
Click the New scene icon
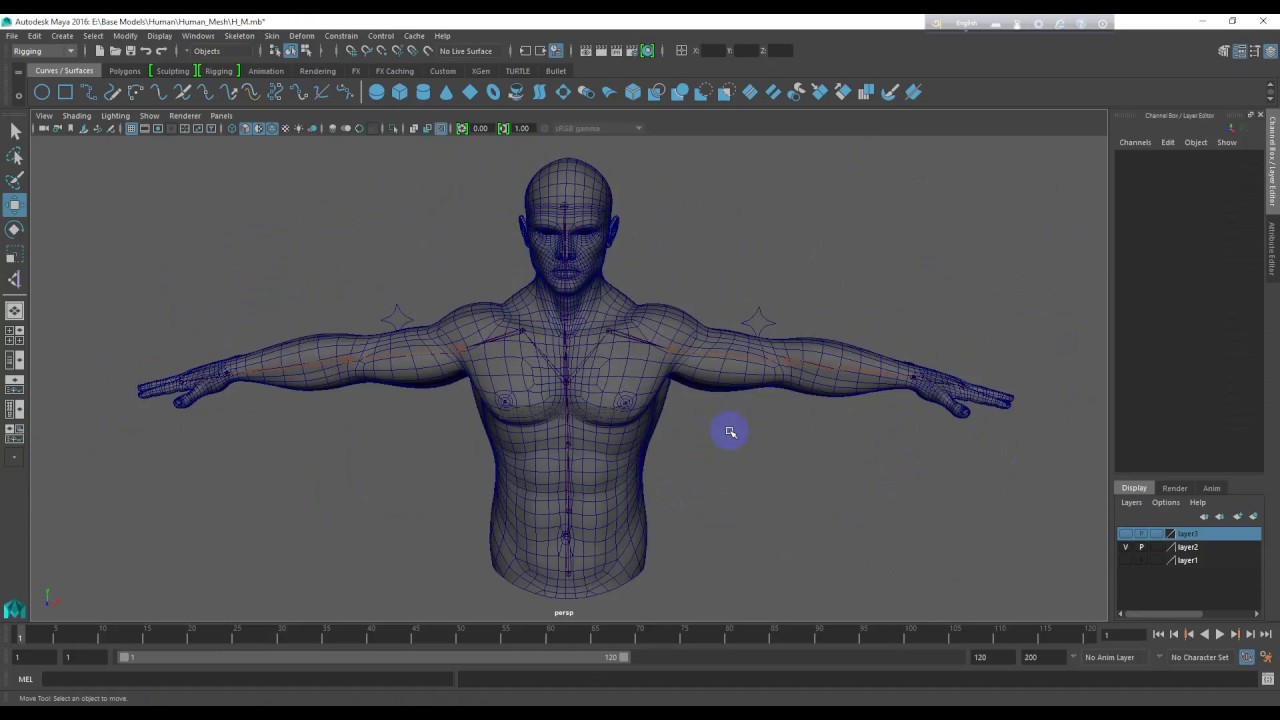tap(100, 51)
